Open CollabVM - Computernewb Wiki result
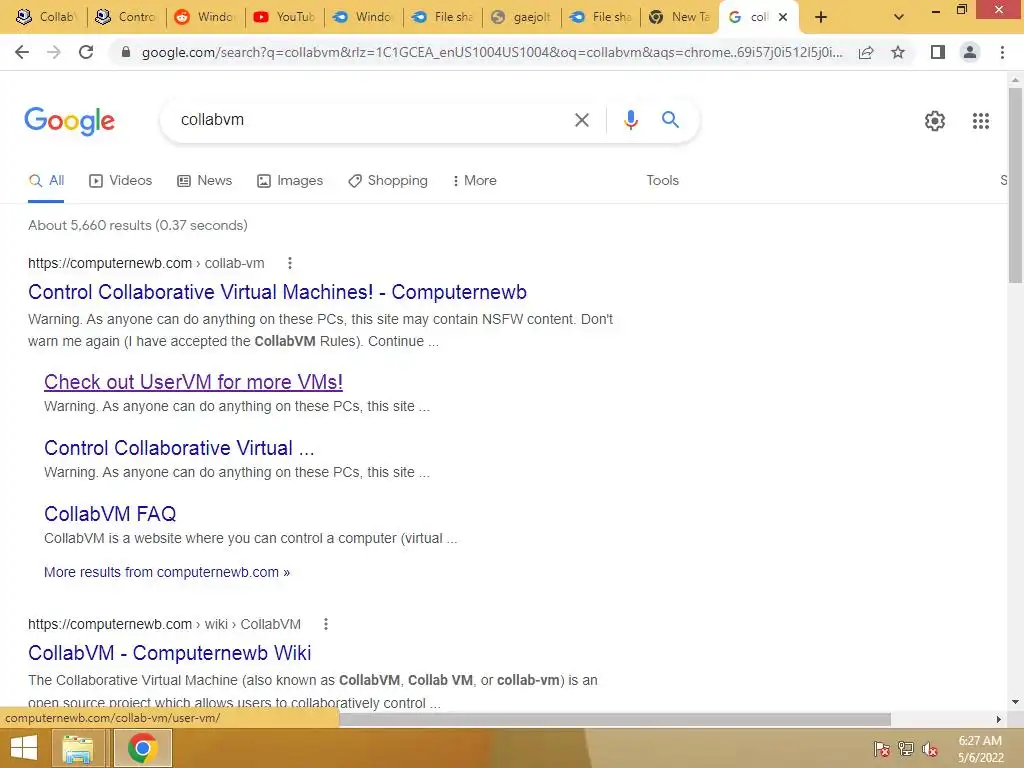The height and width of the screenshot is (768, 1024). tap(170, 653)
